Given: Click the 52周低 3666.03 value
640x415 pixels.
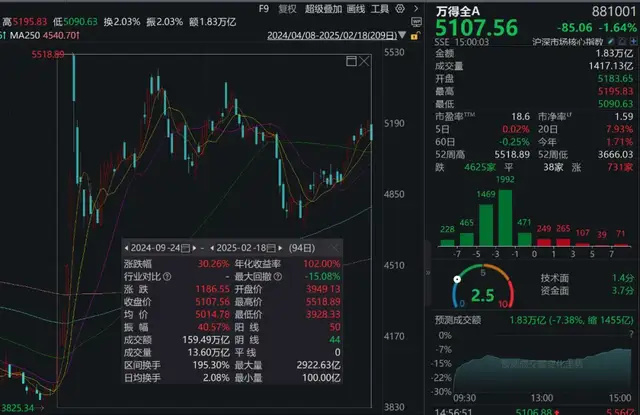Looking at the screenshot, I should (616, 155).
